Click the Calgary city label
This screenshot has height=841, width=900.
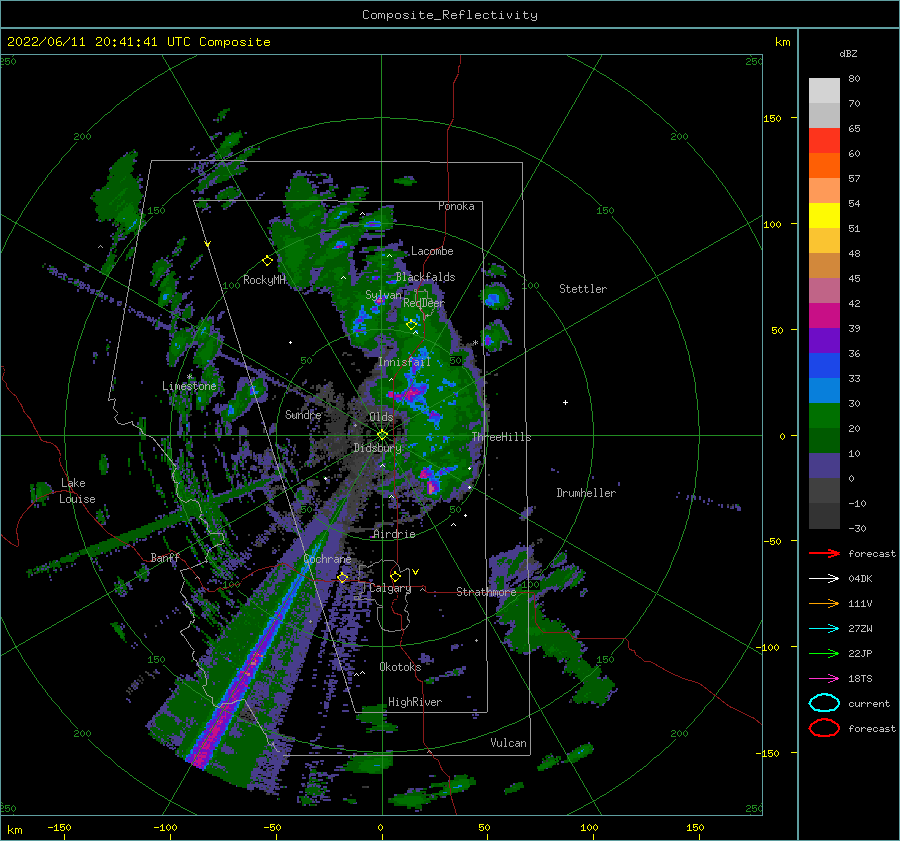[390, 588]
